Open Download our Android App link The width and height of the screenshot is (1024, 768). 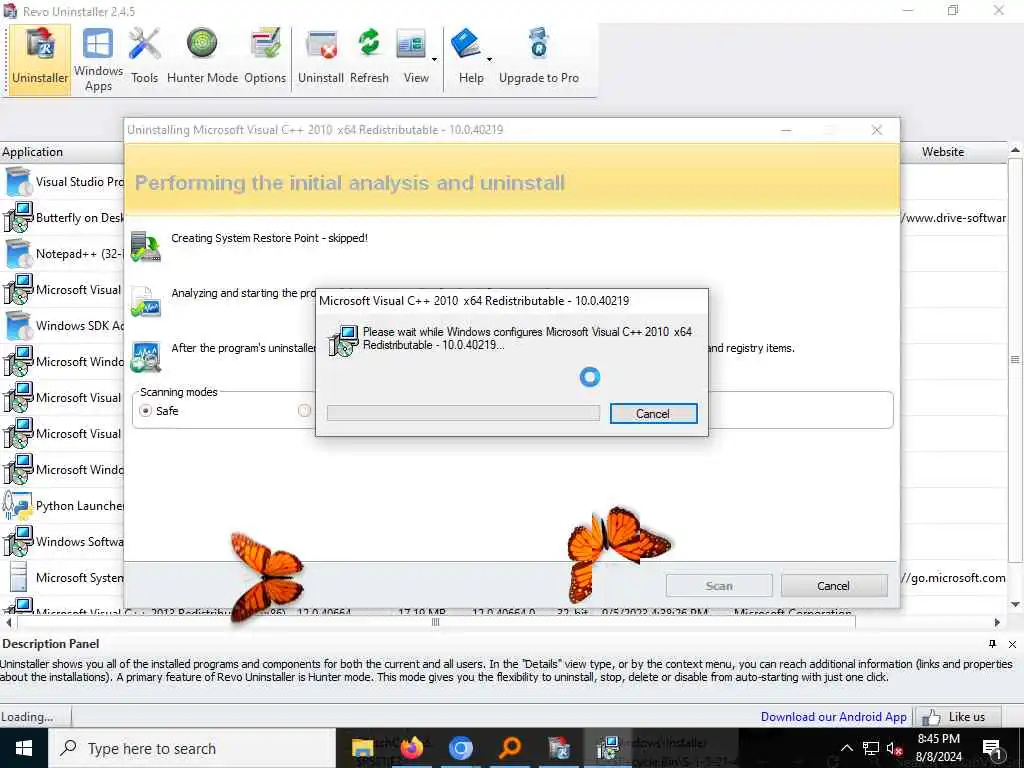833,717
